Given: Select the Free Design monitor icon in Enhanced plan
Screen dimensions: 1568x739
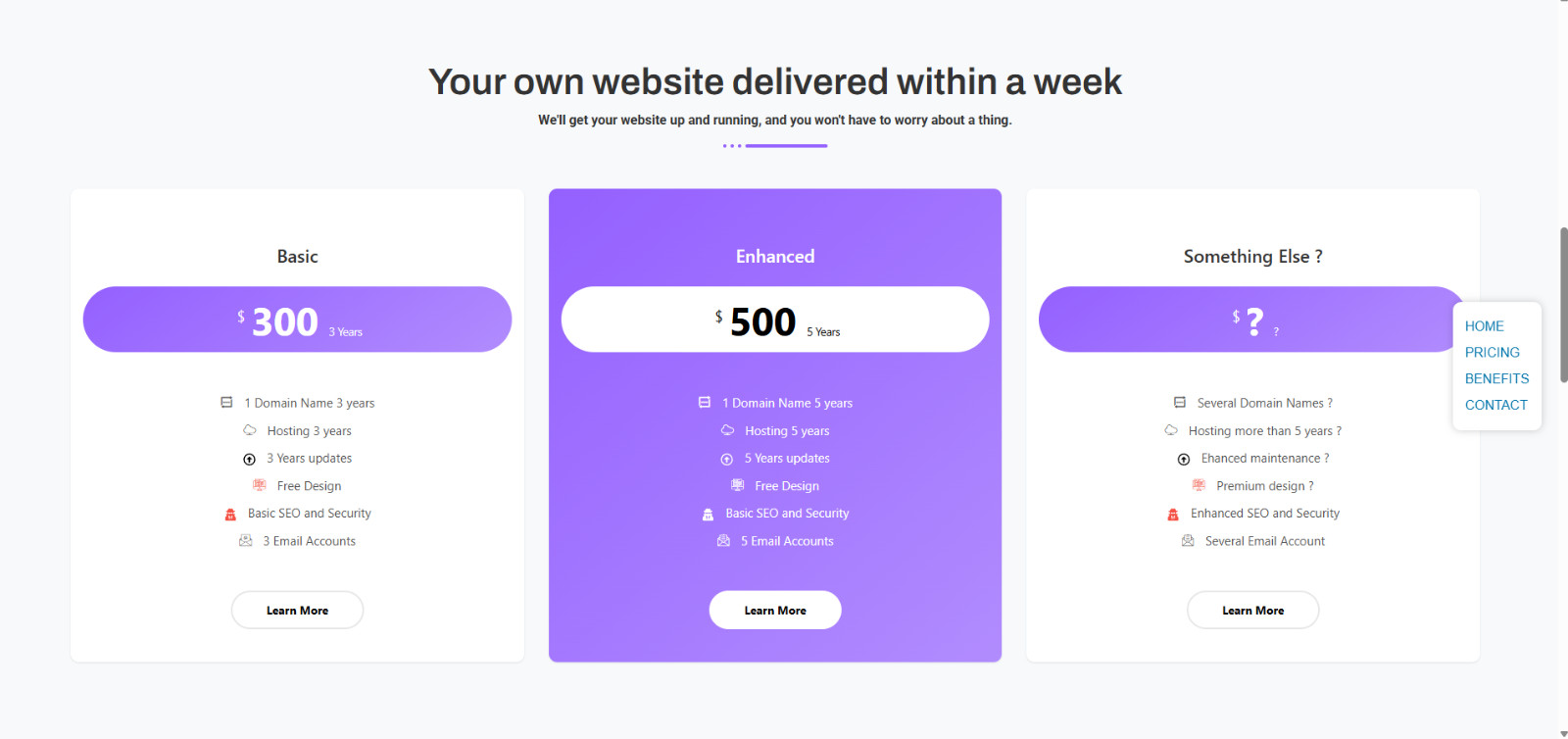Looking at the screenshot, I should [736, 484].
